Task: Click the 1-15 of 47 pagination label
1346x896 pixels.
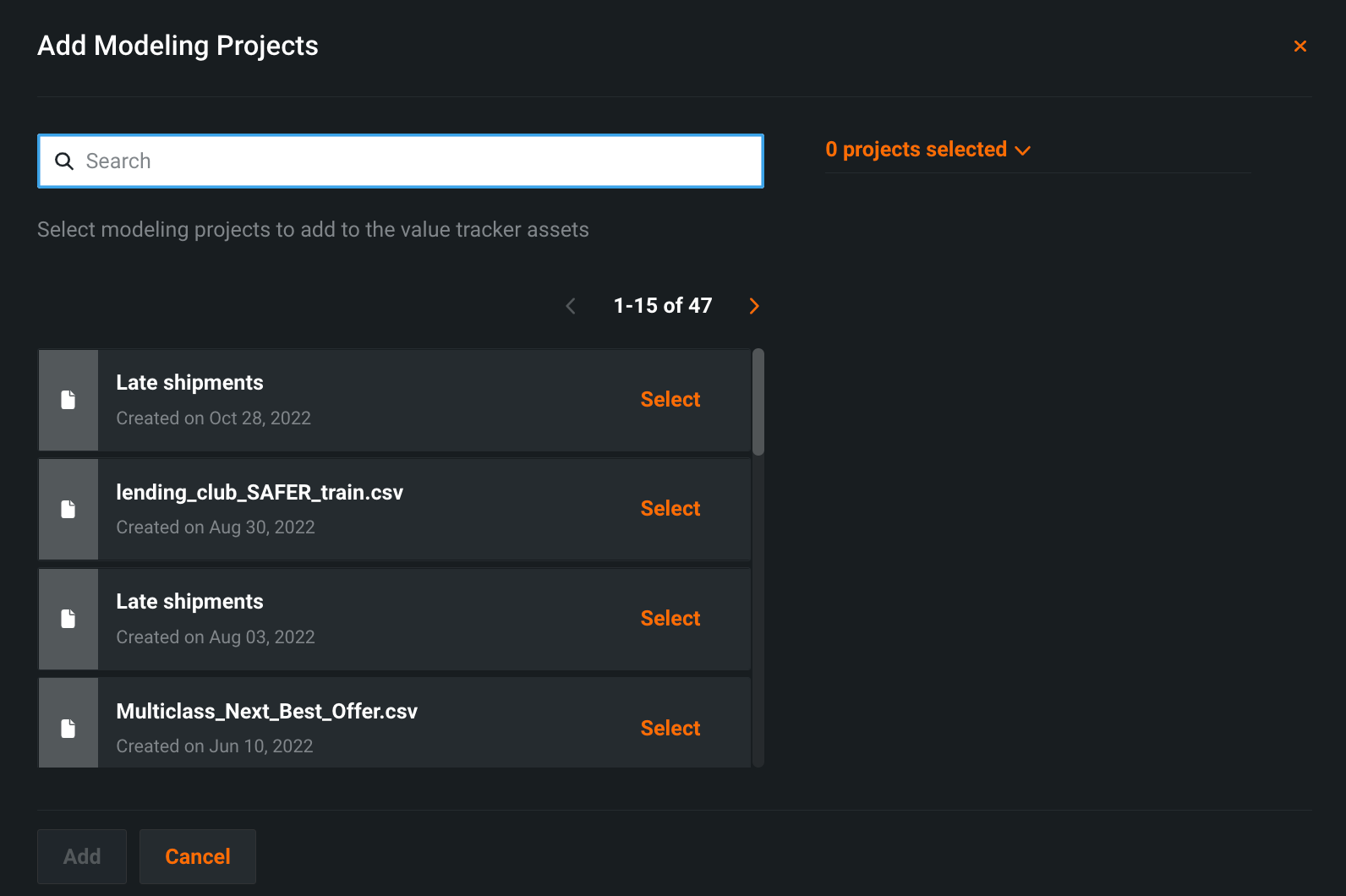Action: 663,306
